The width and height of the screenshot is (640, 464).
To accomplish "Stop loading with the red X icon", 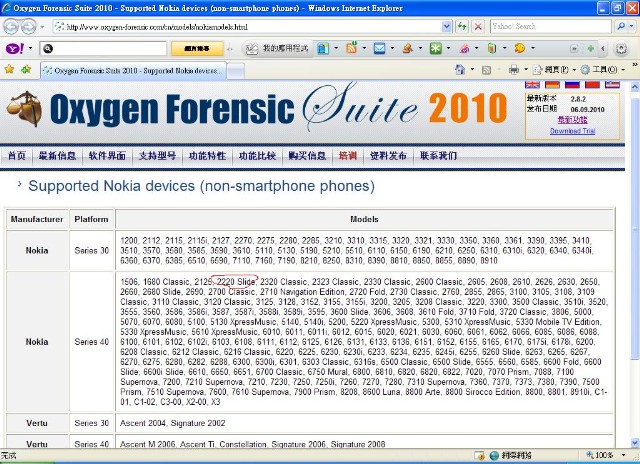I will coord(478,27).
